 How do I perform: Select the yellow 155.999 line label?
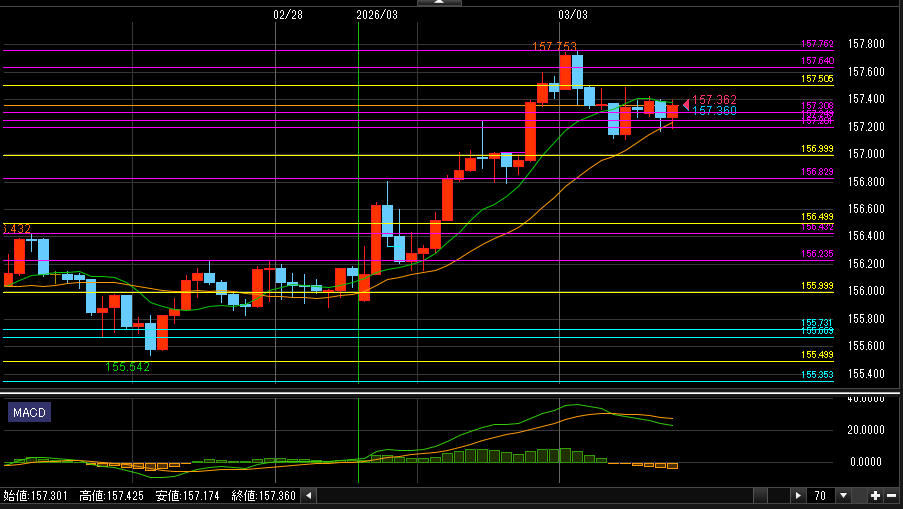point(817,286)
